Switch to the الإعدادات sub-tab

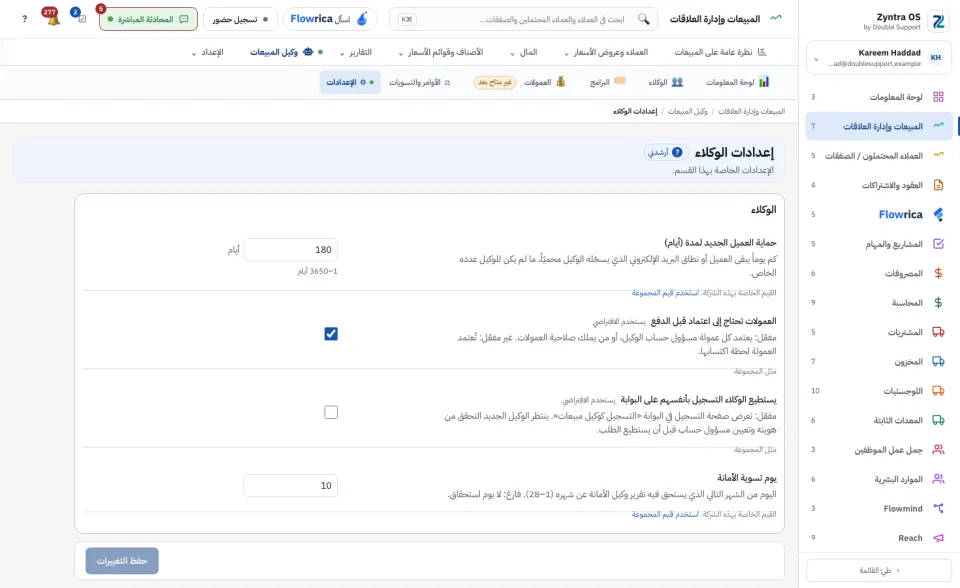coord(350,82)
